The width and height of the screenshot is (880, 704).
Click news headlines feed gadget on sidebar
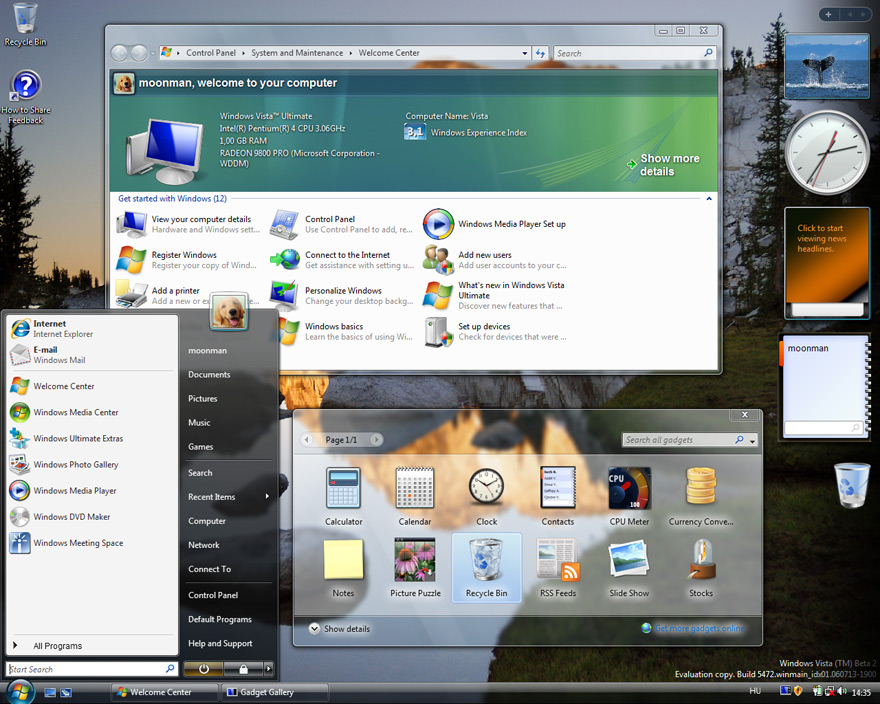pyautogui.click(x=827, y=263)
